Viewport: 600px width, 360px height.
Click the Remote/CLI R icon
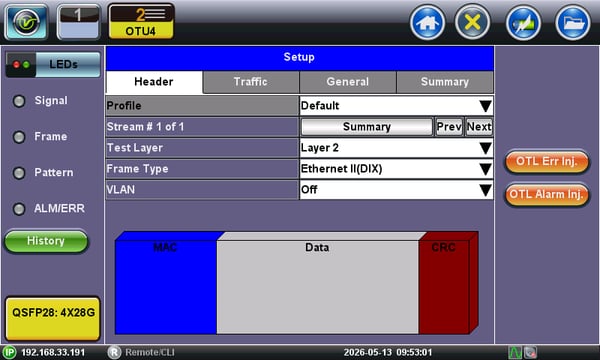(114, 352)
